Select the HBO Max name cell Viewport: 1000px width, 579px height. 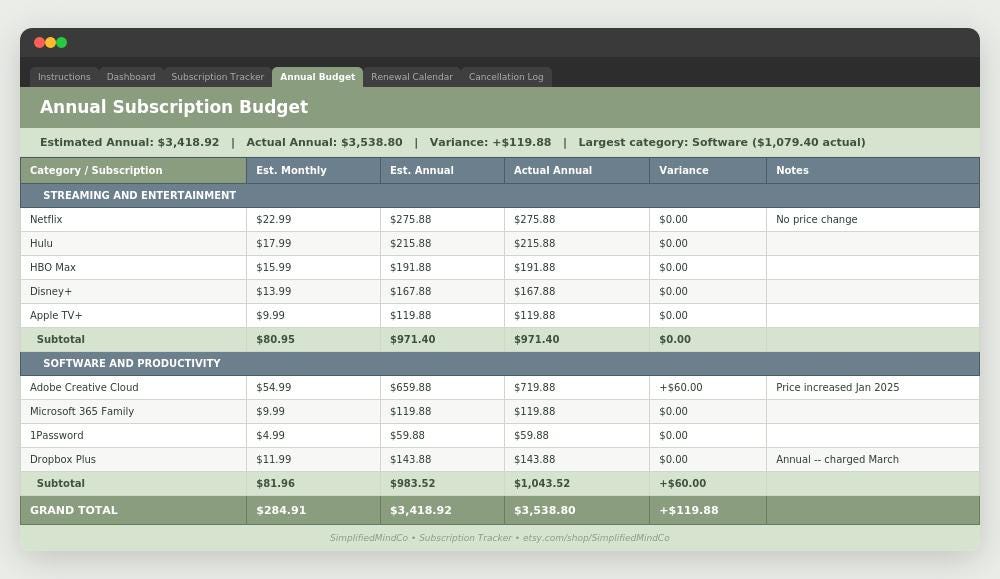pos(133,267)
